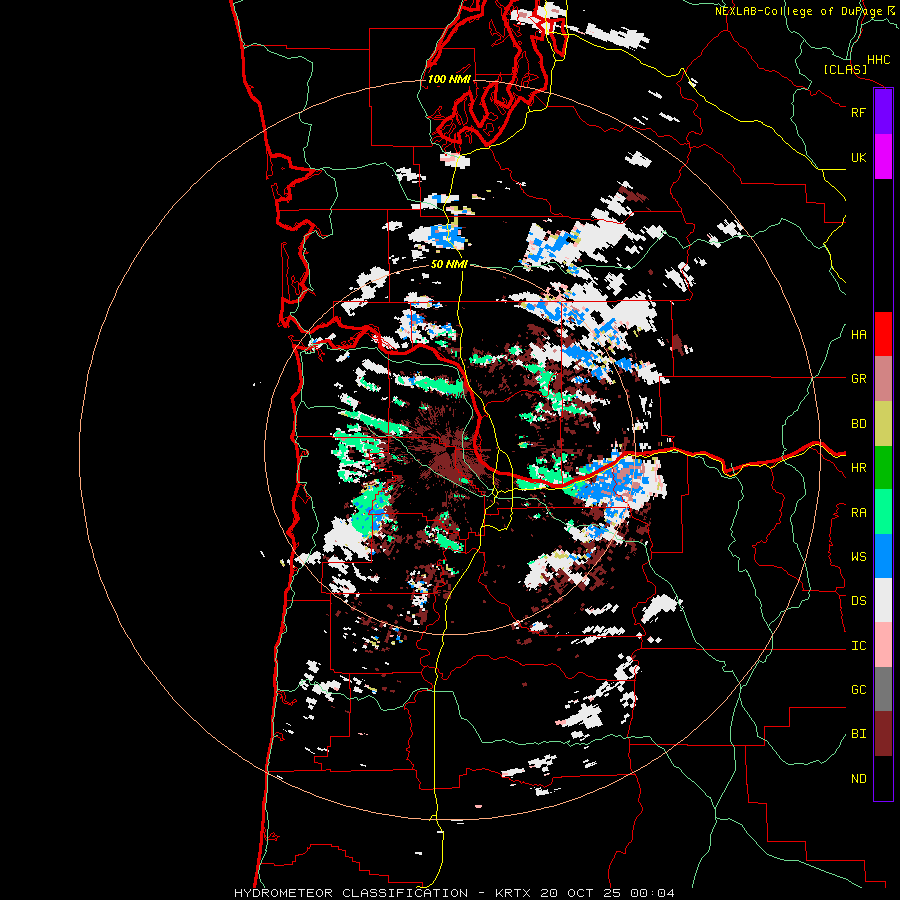The image size is (900, 900).
Task: Pick the light green RA legend color block
Action: click(x=883, y=512)
